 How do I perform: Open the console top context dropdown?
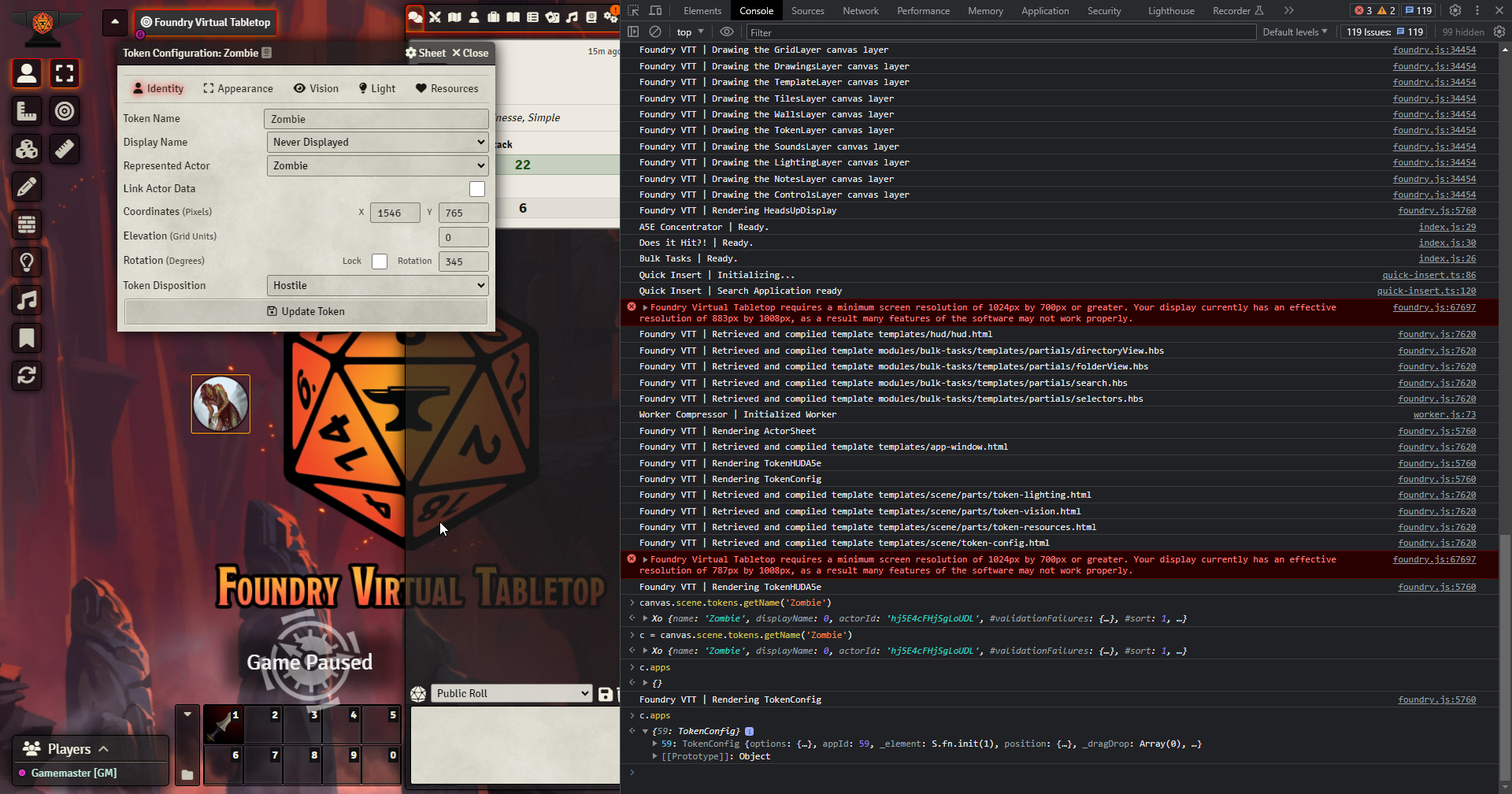pos(690,32)
